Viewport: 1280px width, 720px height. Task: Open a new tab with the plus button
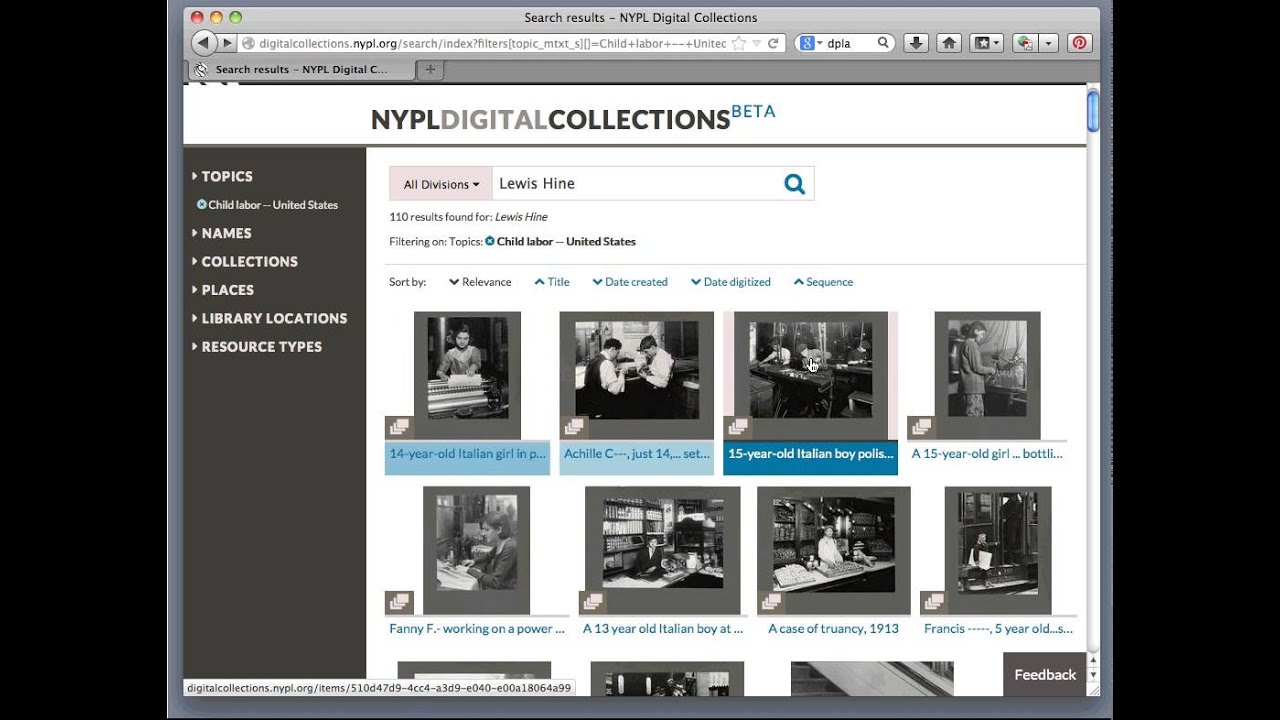pos(430,69)
